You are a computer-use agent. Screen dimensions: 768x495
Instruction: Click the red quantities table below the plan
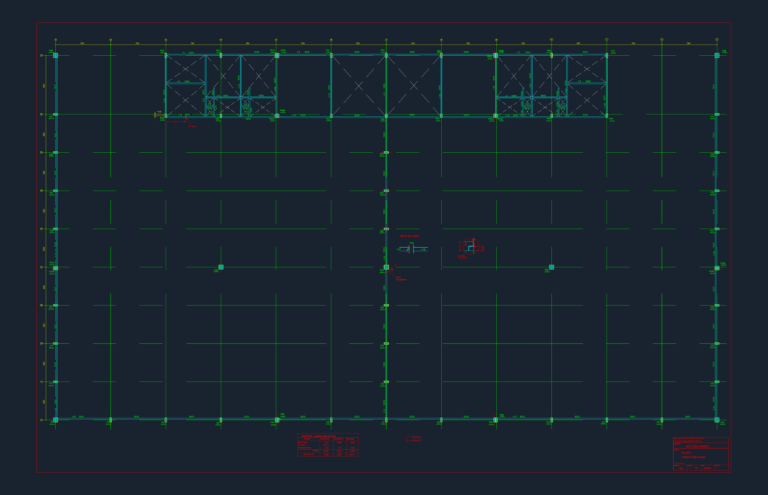[328, 445]
